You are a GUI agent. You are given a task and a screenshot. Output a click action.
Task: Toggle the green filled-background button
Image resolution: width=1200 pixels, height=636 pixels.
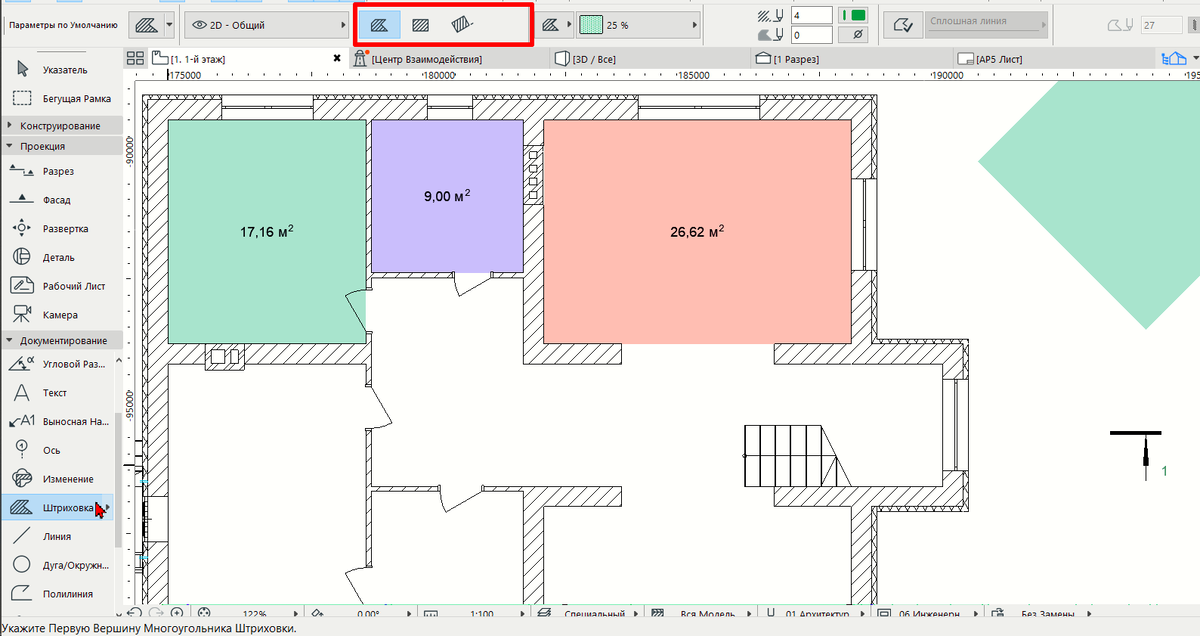tap(853, 15)
